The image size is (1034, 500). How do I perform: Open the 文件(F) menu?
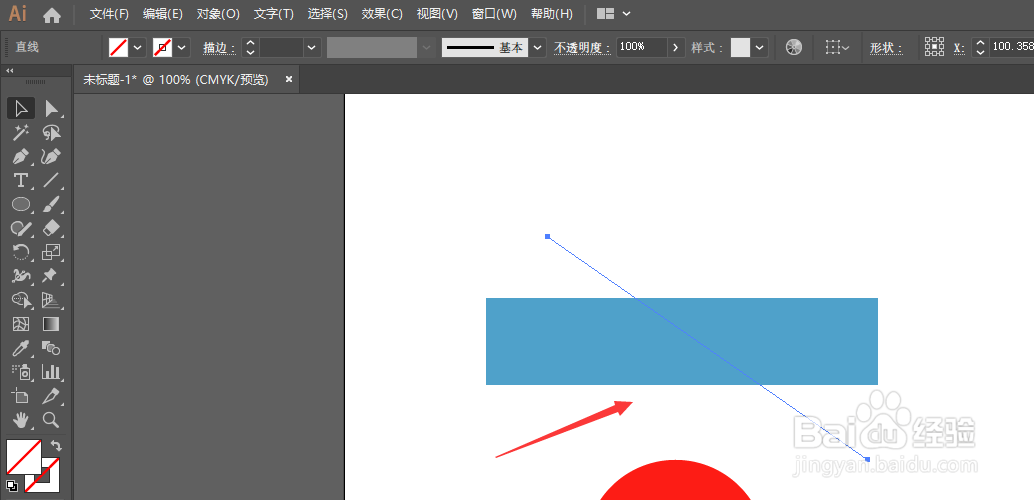click(x=109, y=14)
